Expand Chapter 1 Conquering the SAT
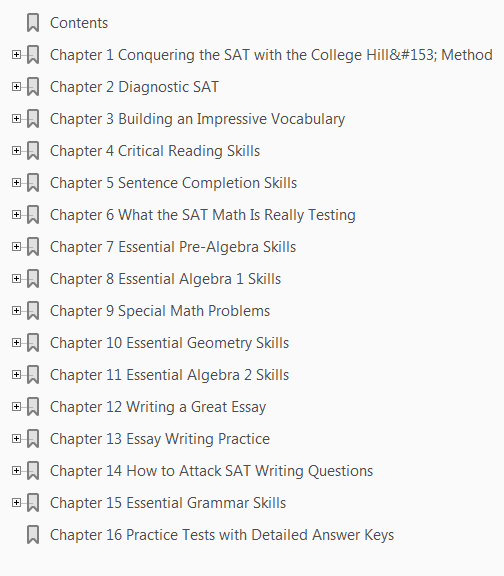This screenshot has height=576, width=504. [x=16, y=54]
